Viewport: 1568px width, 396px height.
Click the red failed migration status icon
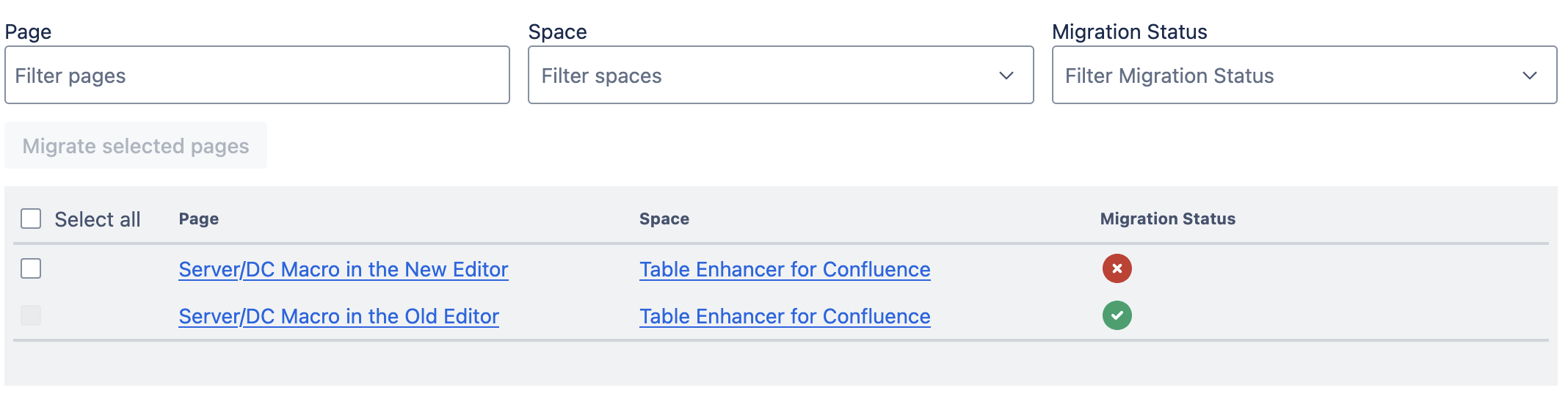point(1117,268)
